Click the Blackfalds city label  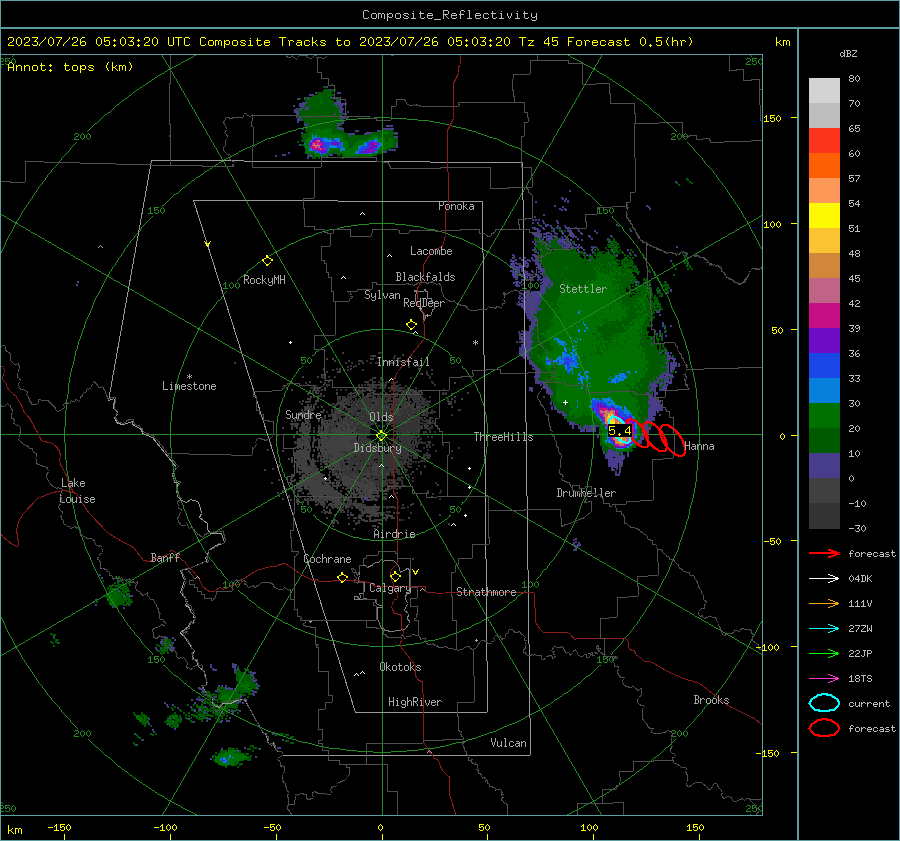[x=425, y=277]
